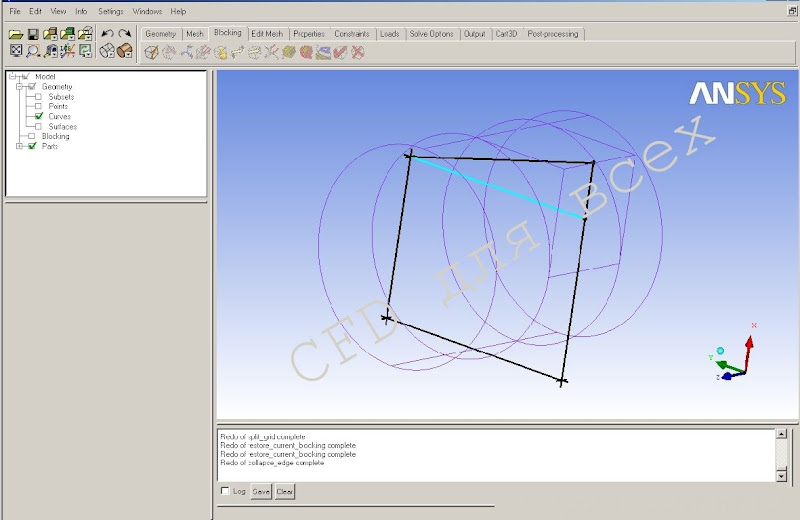Click the Open Project folder icon

click(x=16, y=34)
